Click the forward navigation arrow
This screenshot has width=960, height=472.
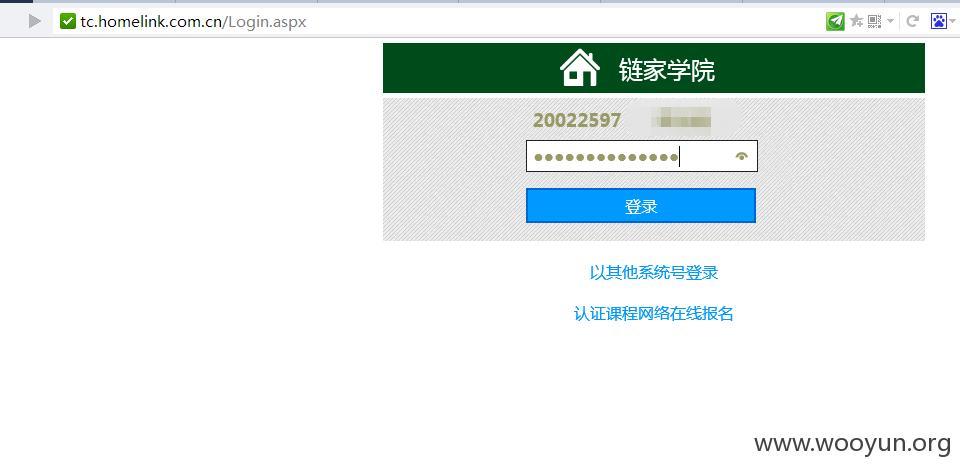(x=34, y=21)
